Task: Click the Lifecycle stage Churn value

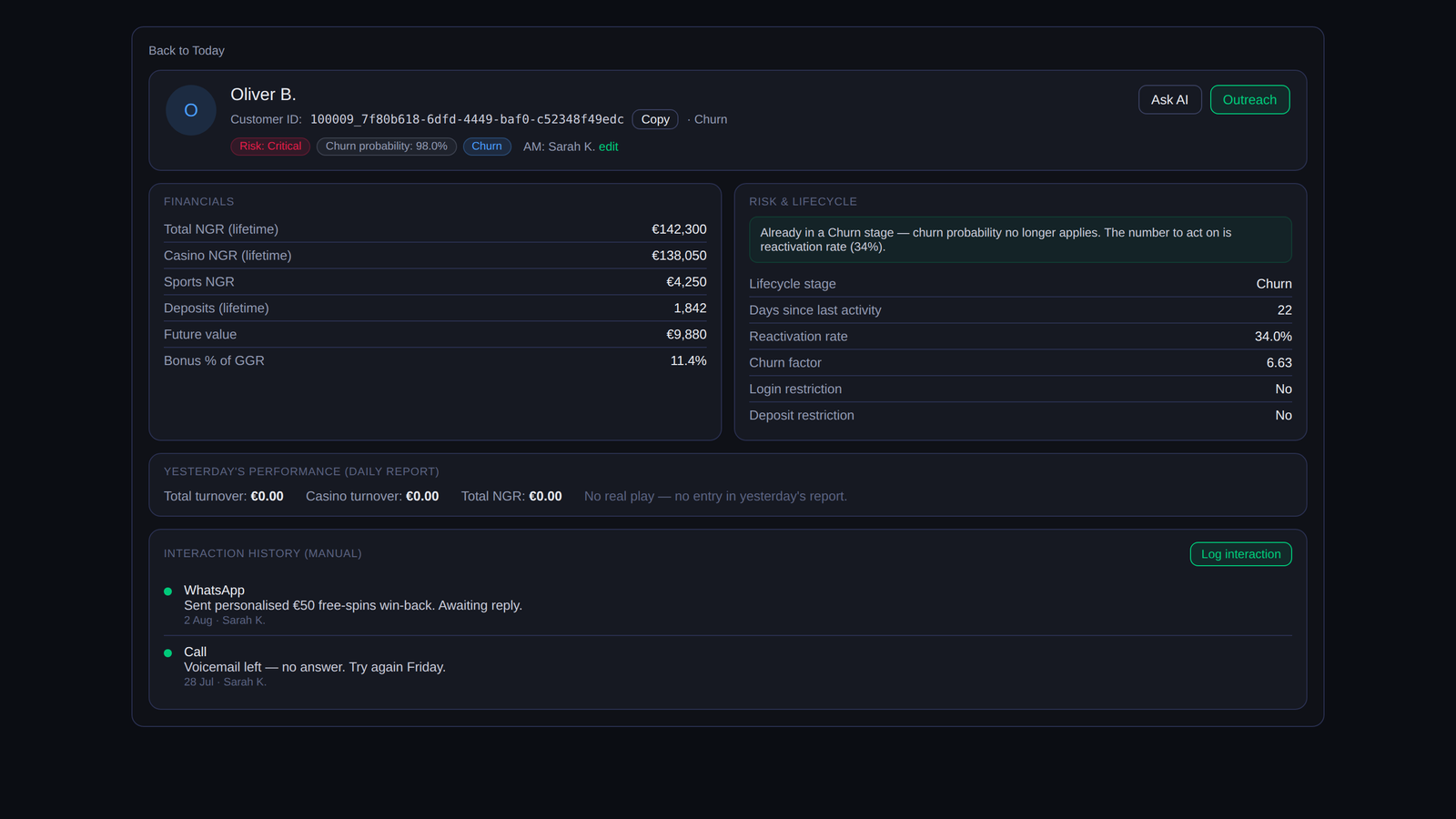Action: pos(1274,284)
